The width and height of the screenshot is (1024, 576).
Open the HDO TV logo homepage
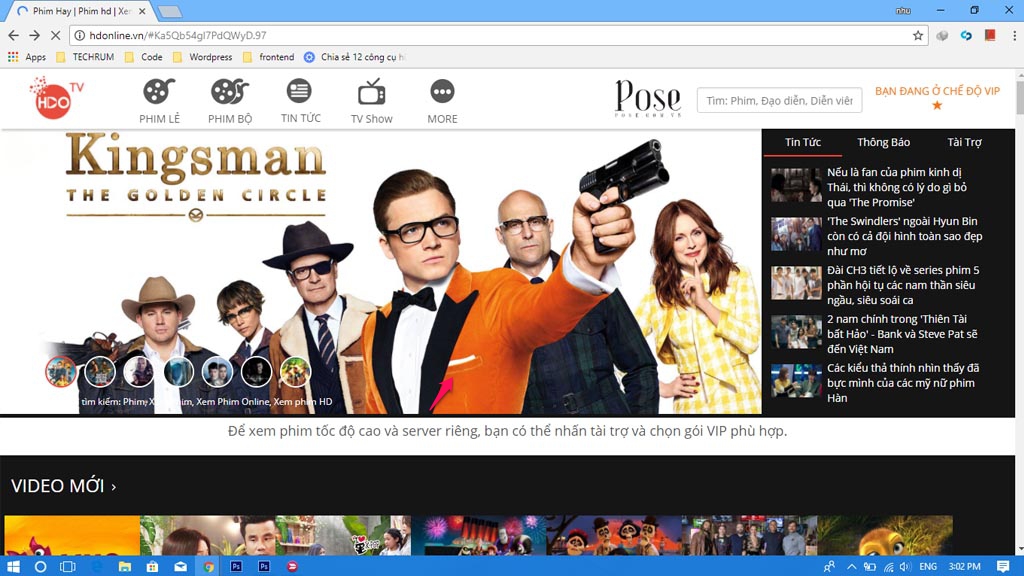tap(56, 98)
